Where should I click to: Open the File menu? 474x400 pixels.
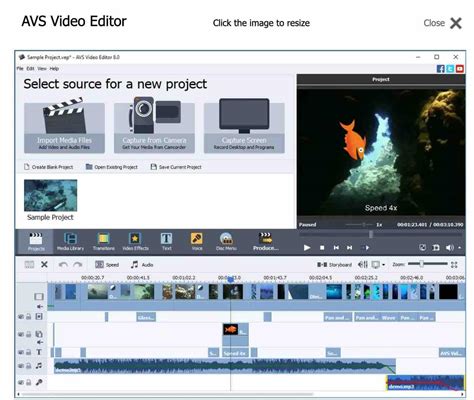coord(20,69)
